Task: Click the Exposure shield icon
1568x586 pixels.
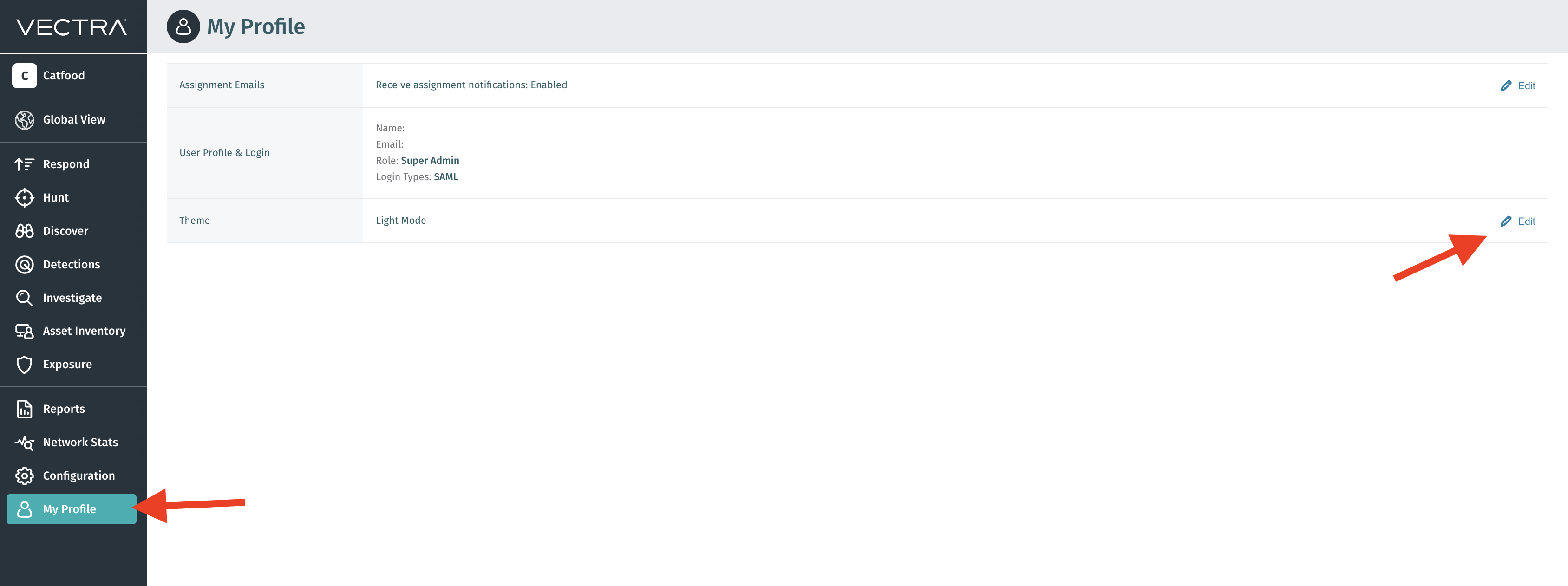Action: 24,365
